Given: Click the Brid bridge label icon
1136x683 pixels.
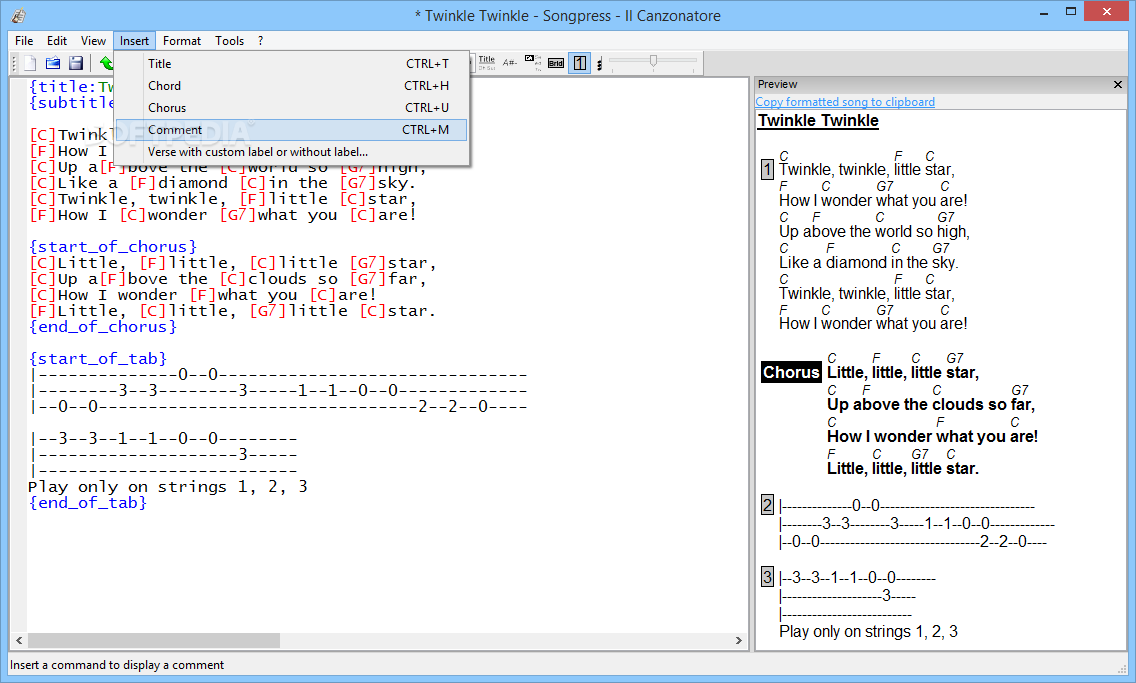Looking at the screenshot, I should [x=556, y=64].
